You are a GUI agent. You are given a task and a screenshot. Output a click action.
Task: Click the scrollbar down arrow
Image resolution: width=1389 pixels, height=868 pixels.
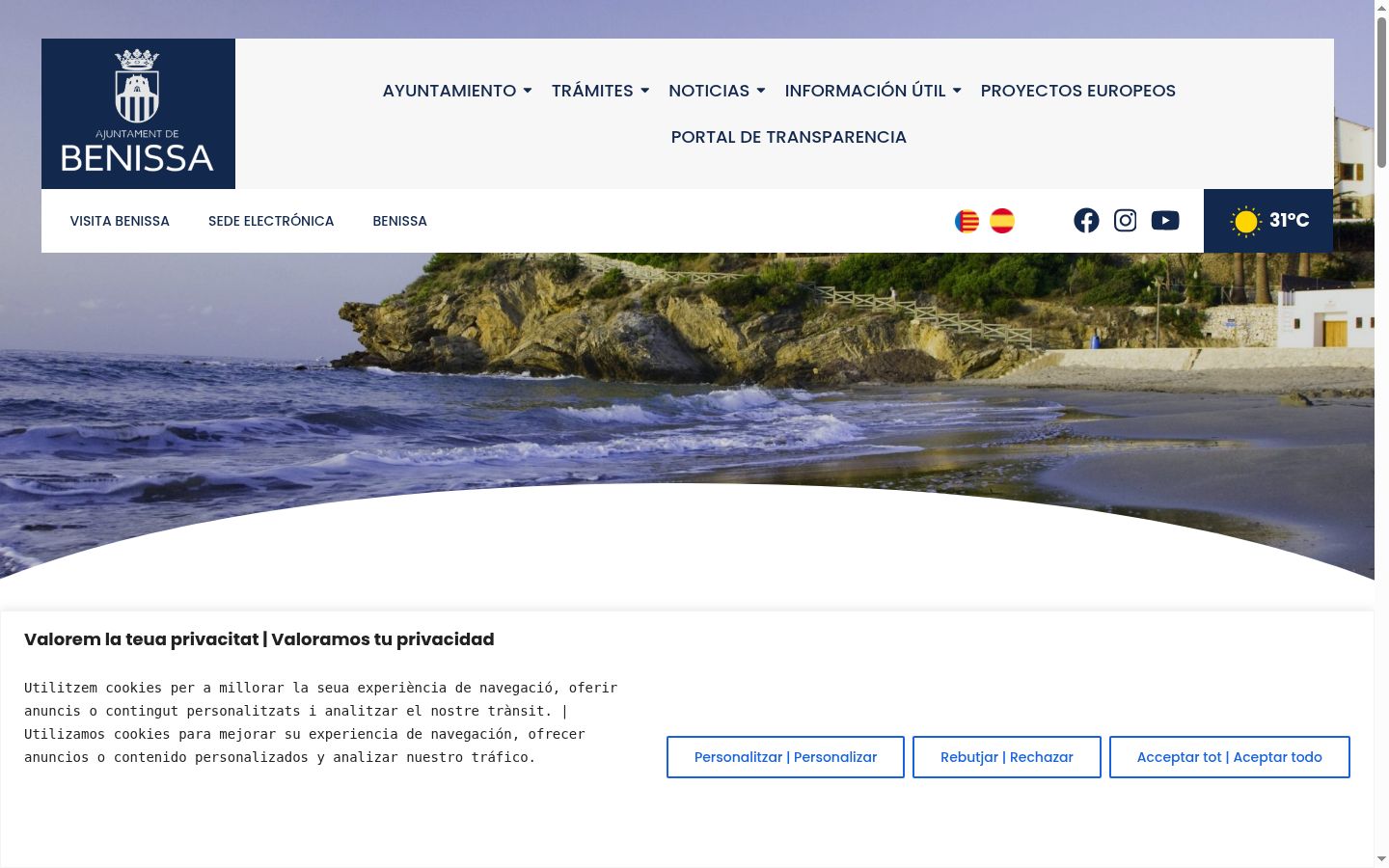[1381, 859]
